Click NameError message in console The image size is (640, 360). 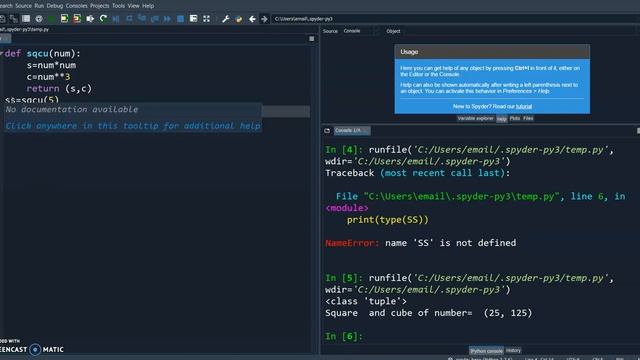[420, 243]
